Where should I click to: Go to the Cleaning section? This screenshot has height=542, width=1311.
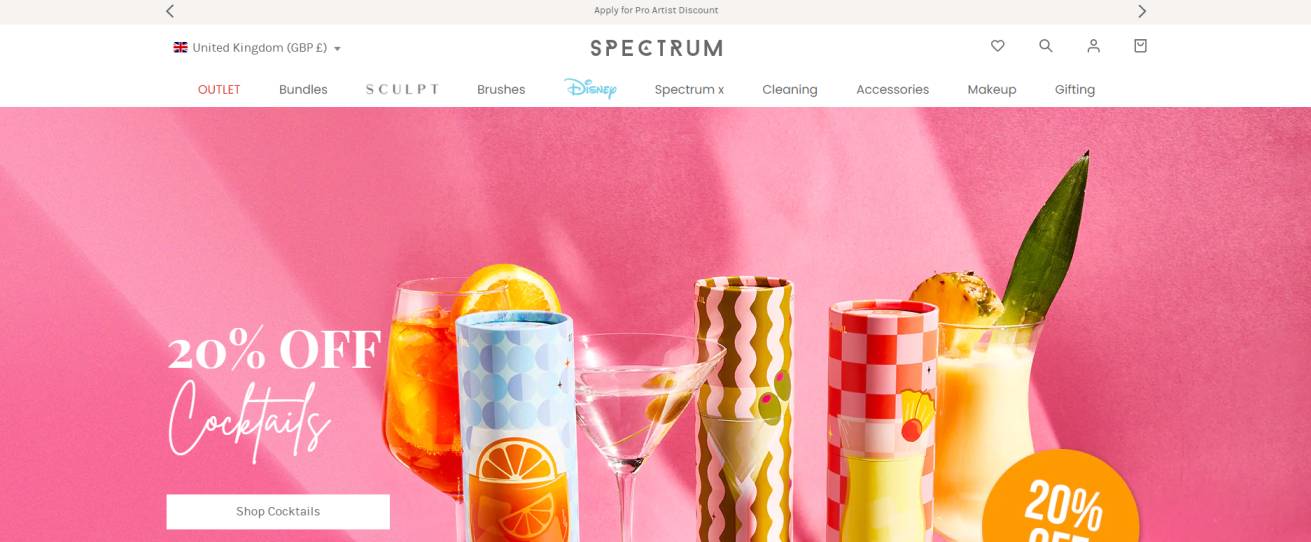[x=790, y=89]
